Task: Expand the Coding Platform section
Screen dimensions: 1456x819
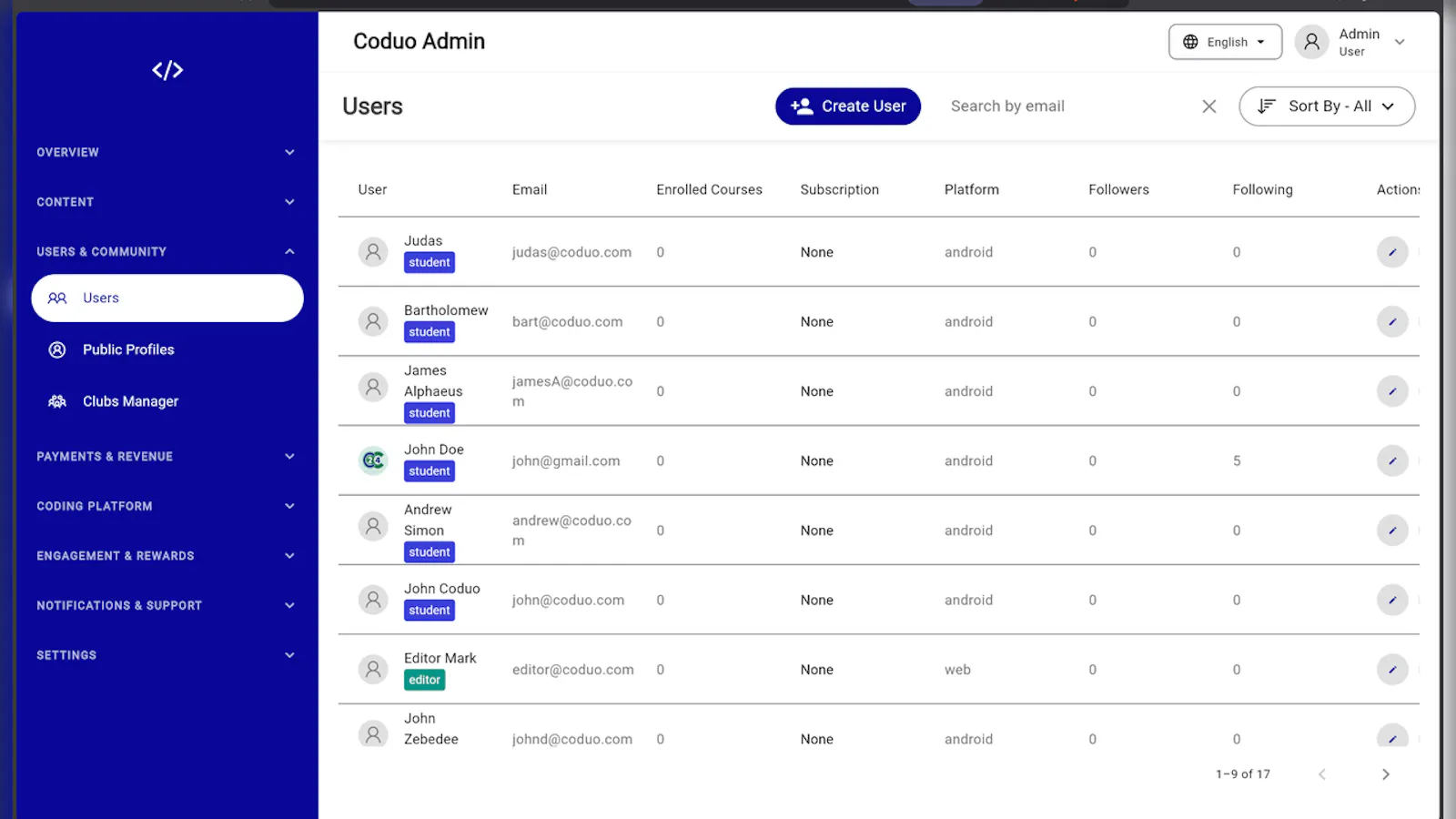Action: 167,506
